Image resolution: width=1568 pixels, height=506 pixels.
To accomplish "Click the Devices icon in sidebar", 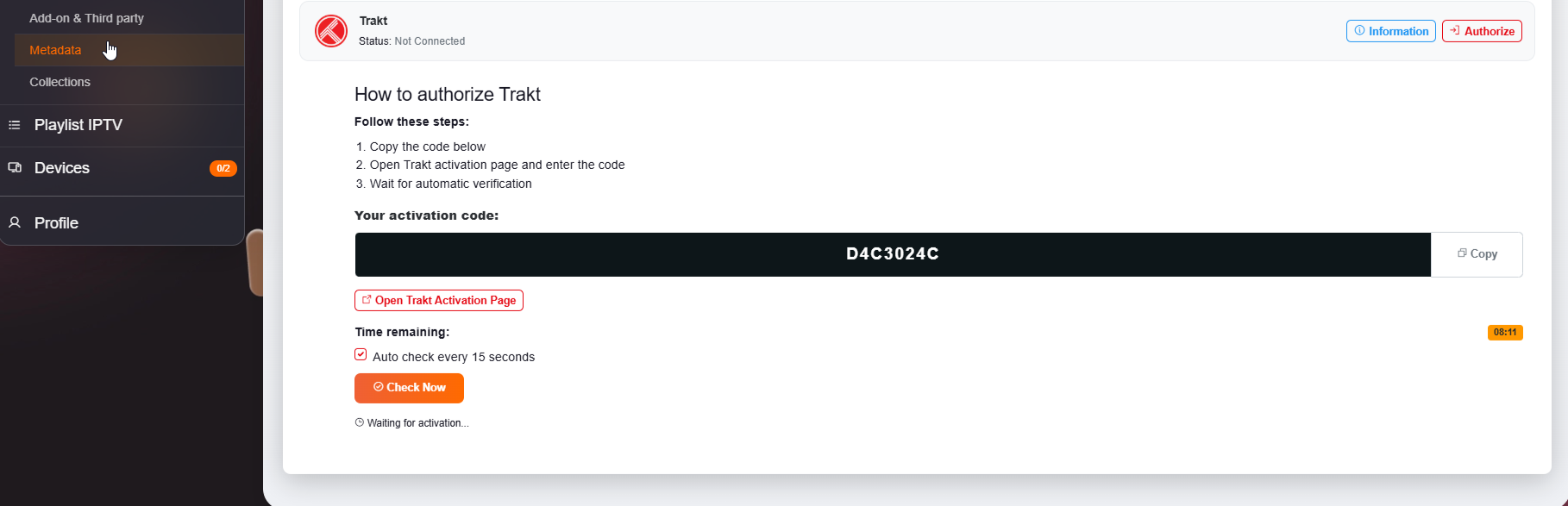I will pos(15,167).
